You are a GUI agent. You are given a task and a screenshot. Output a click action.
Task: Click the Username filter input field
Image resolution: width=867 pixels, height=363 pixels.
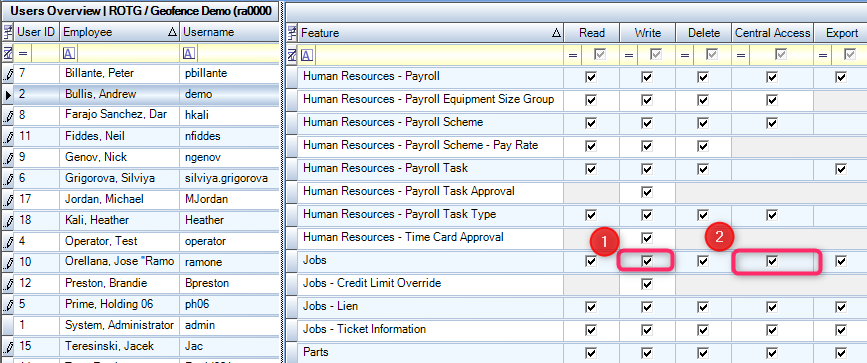(x=237, y=54)
